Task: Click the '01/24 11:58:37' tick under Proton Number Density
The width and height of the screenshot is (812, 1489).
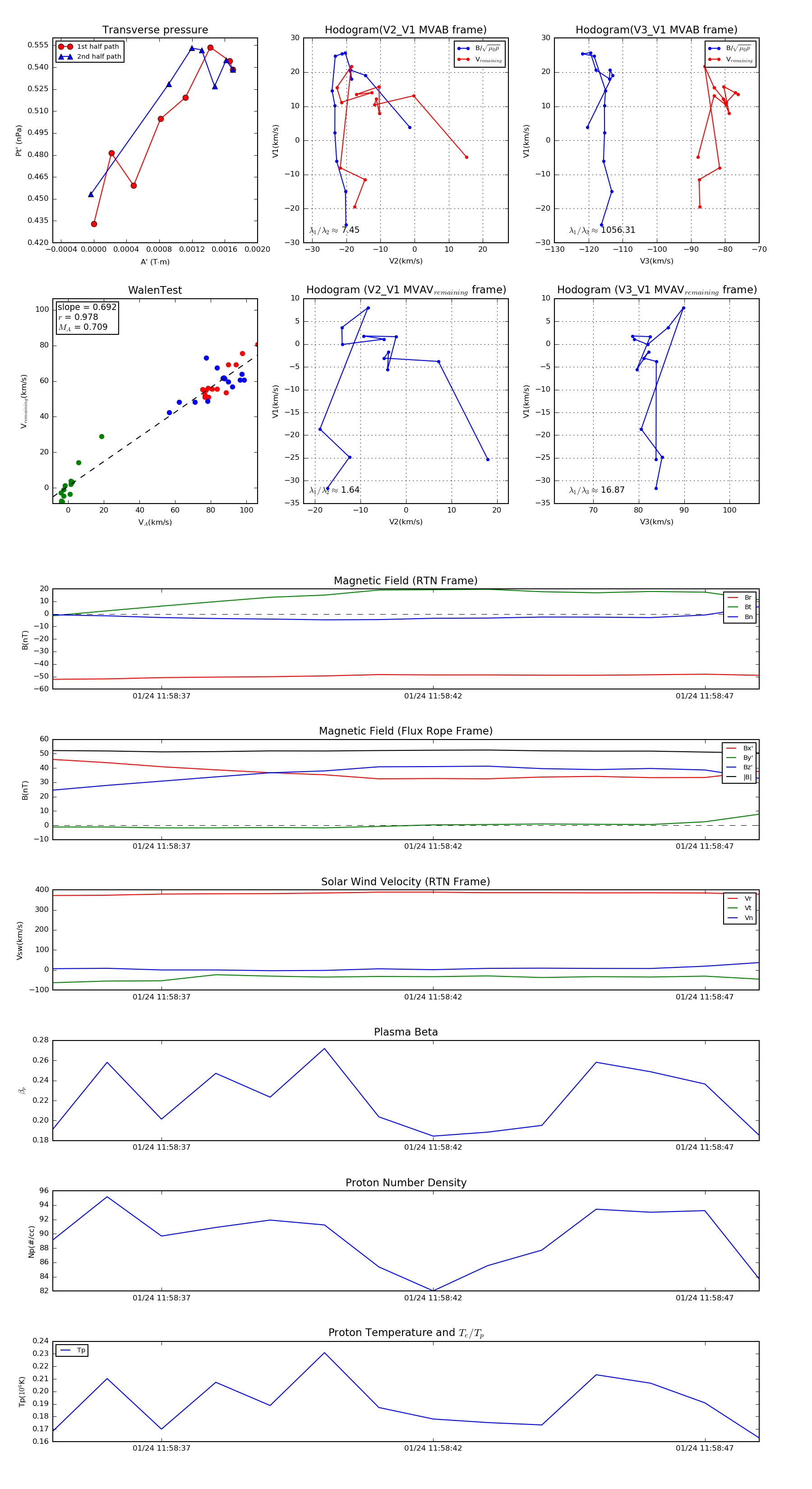Action: pyautogui.click(x=161, y=1298)
